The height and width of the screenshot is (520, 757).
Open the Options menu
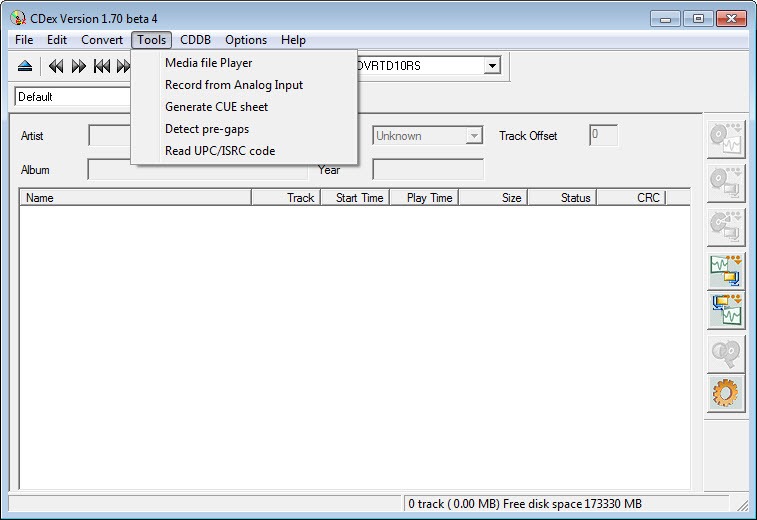coord(246,40)
